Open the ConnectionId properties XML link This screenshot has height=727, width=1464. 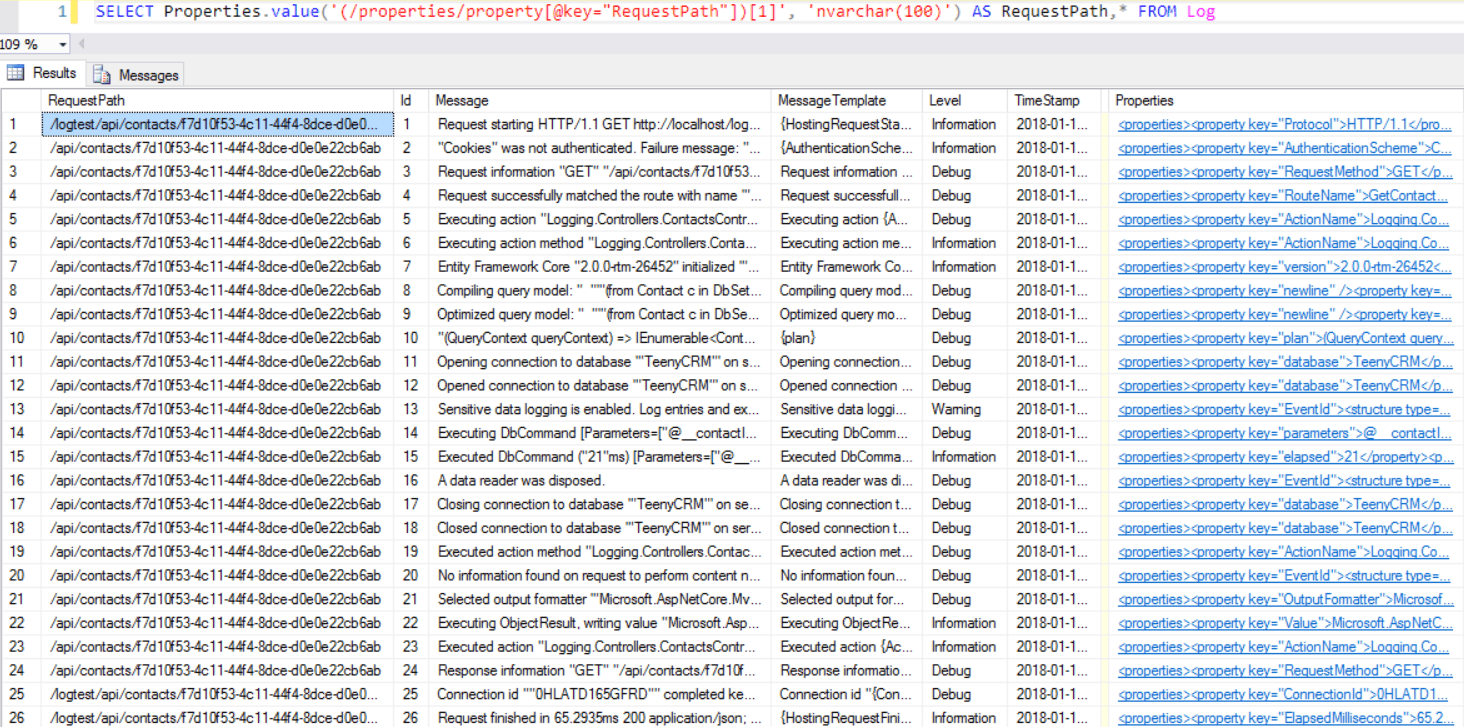1282,694
